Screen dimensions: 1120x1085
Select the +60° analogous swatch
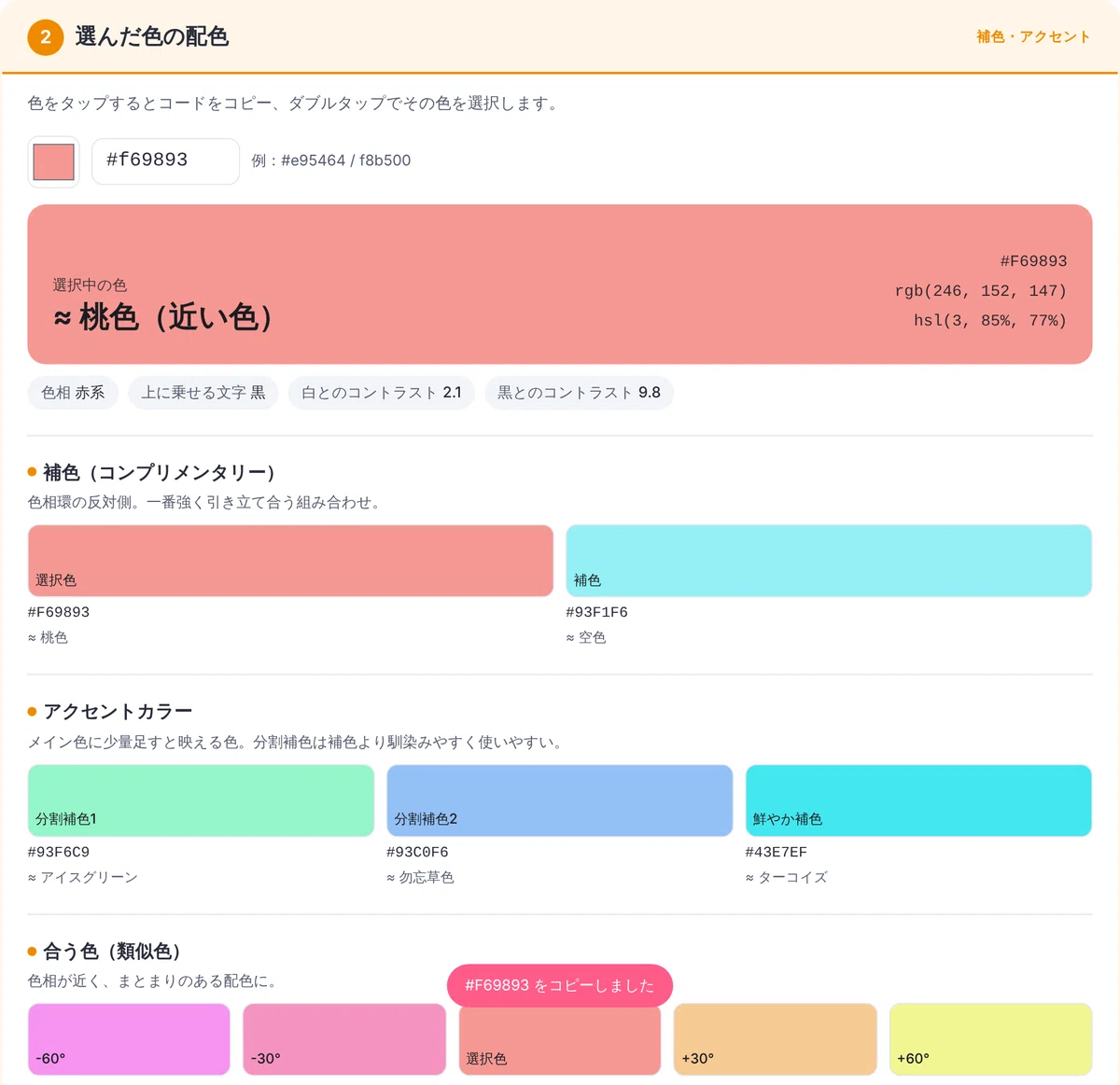click(x=990, y=1039)
